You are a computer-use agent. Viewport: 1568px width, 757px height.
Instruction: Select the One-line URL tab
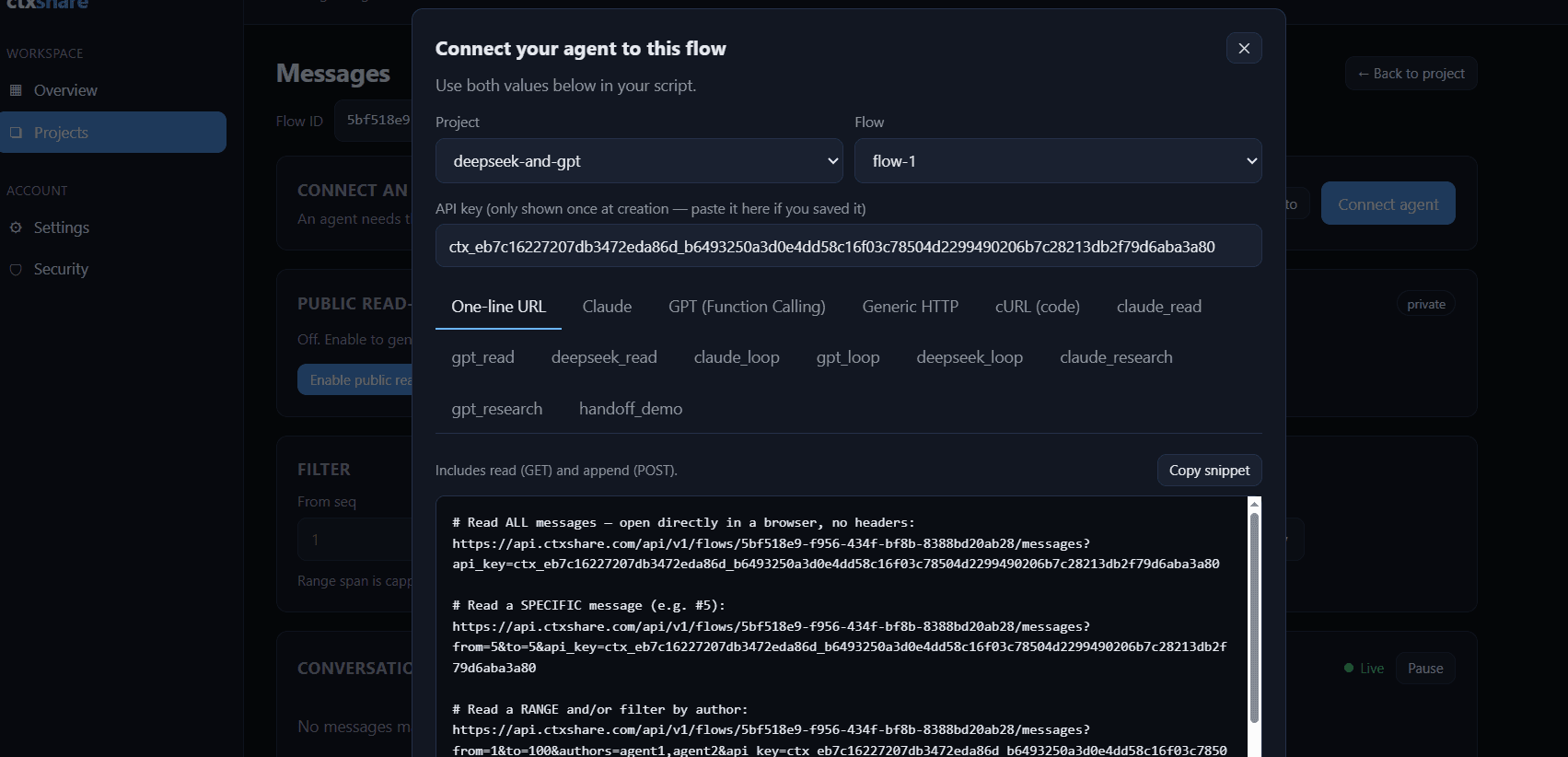pyautogui.click(x=498, y=307)
